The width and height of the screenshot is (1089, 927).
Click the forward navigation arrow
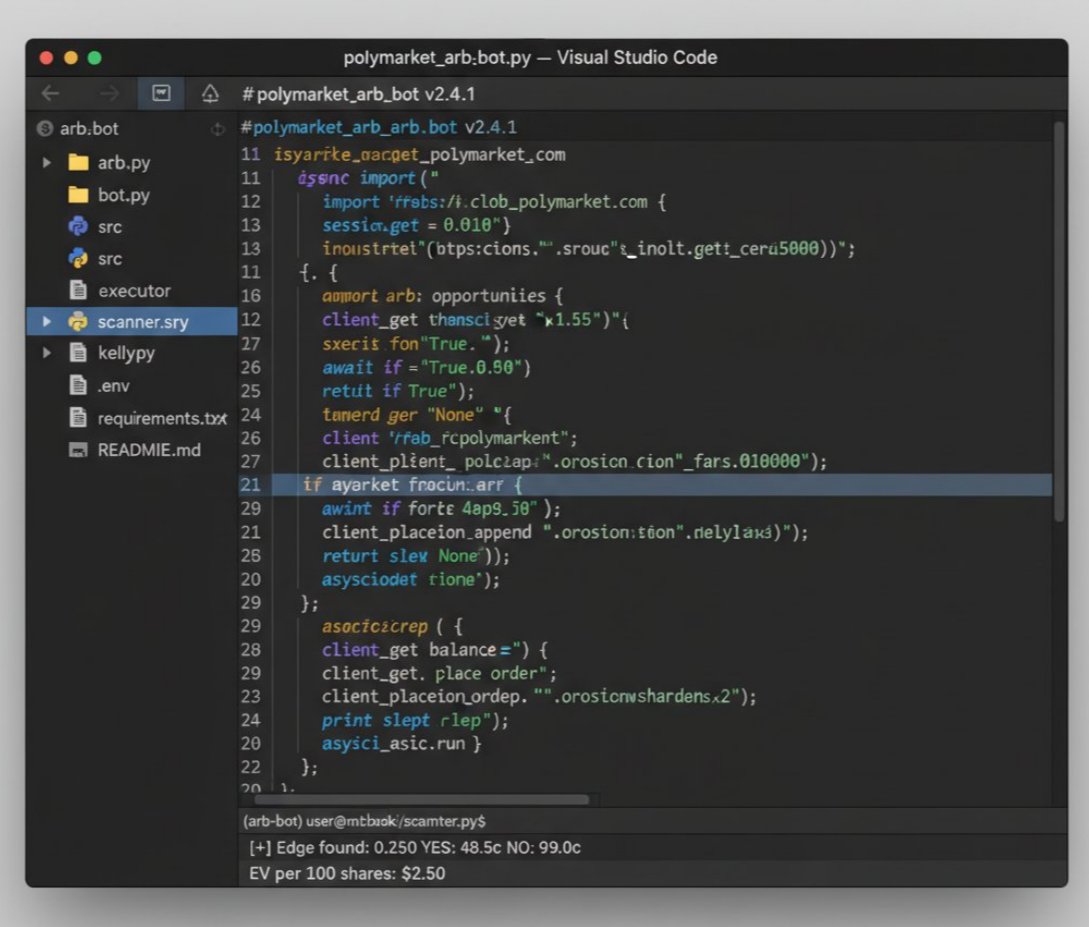point(109,93)
